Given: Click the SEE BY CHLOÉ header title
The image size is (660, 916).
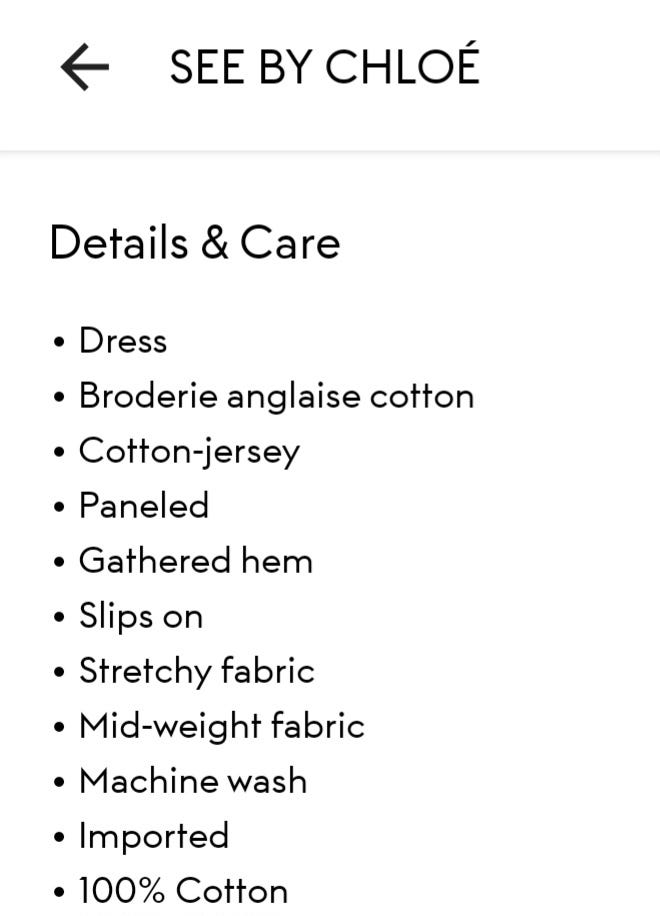Looking at the screenshot, I should tap(324, 68).
